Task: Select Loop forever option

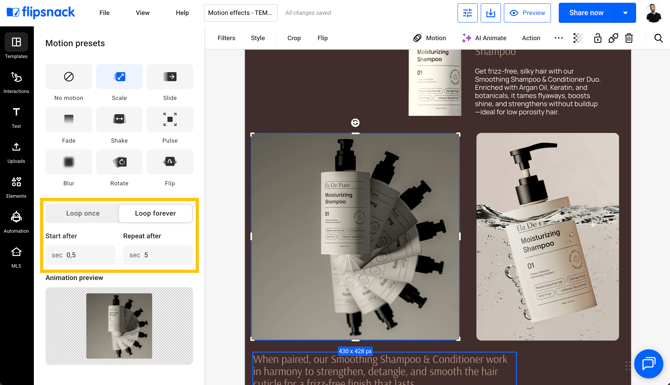Action: coord(155,213)
